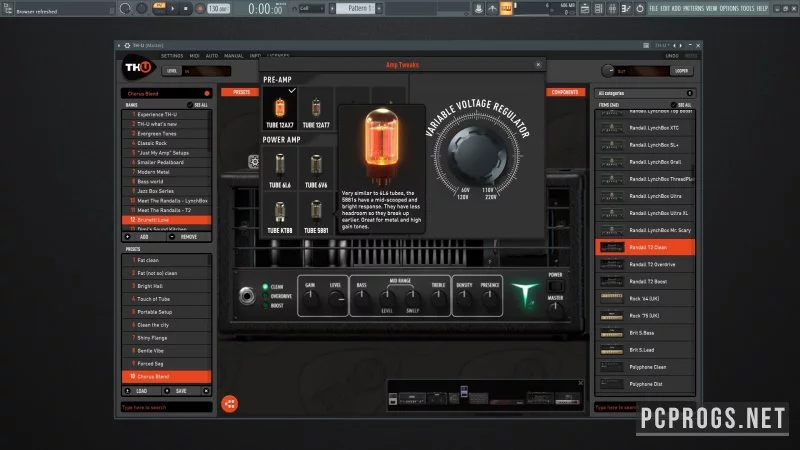Screen dimensions: 800x450
Task: Select the BOOST channel LED
Action: tap(265, 306)
